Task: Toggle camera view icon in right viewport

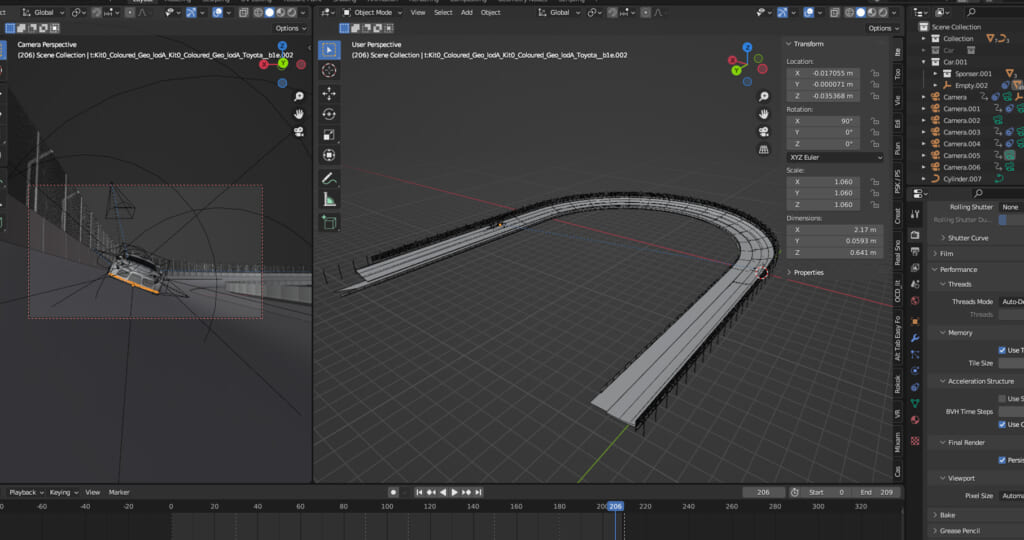Action: tap(765, 131)
